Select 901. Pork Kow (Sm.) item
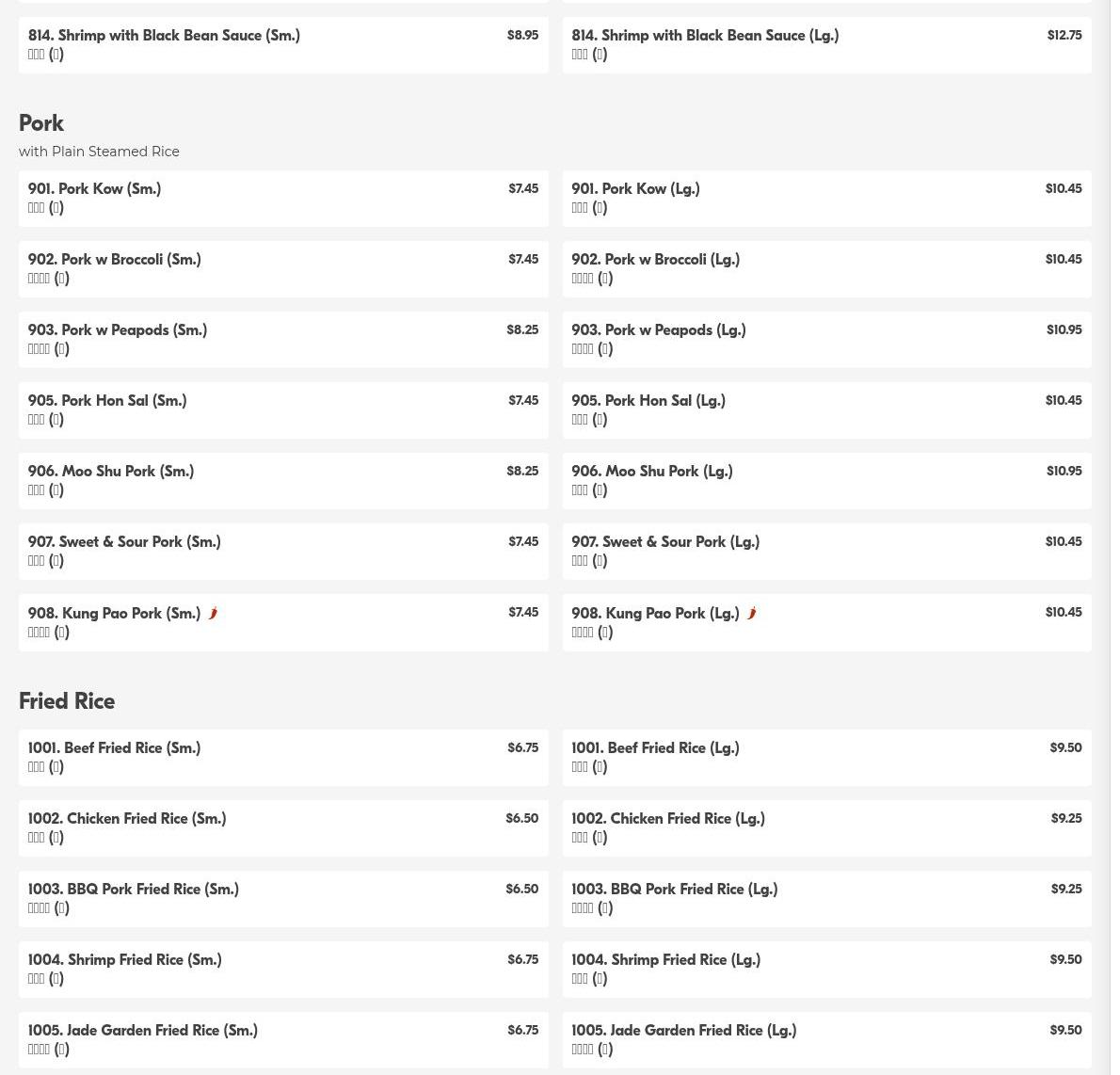This screenshot has width=1120, height=1075. (283, 199)
